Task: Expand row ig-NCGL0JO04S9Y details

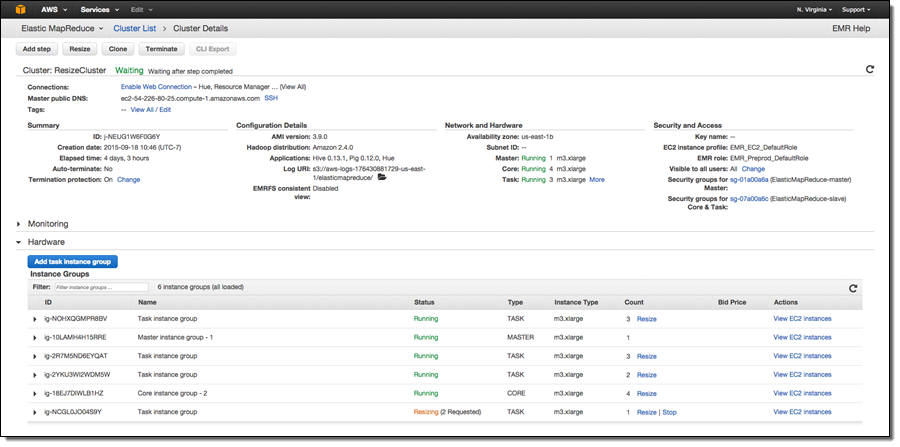Action: [35, 412]
